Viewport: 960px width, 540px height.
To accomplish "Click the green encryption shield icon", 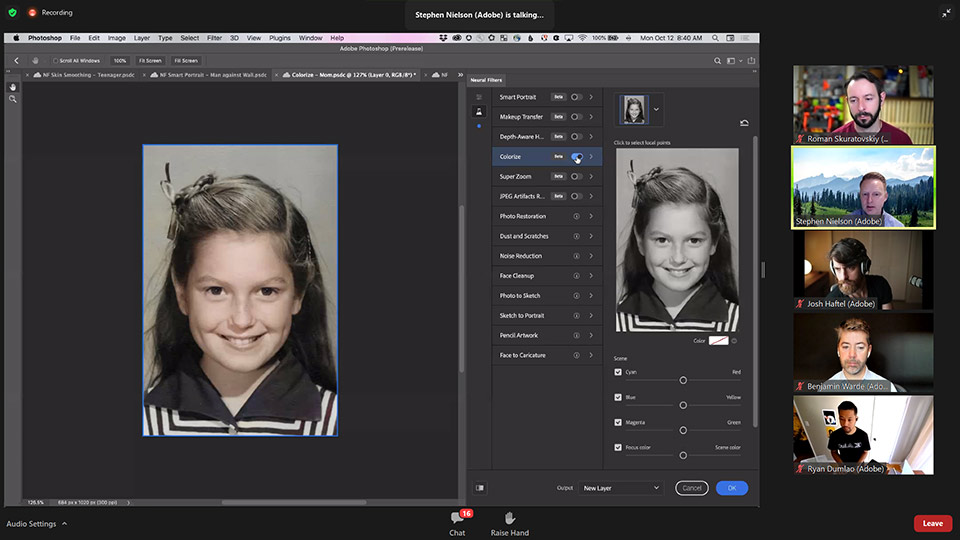I will pos(12,12).
